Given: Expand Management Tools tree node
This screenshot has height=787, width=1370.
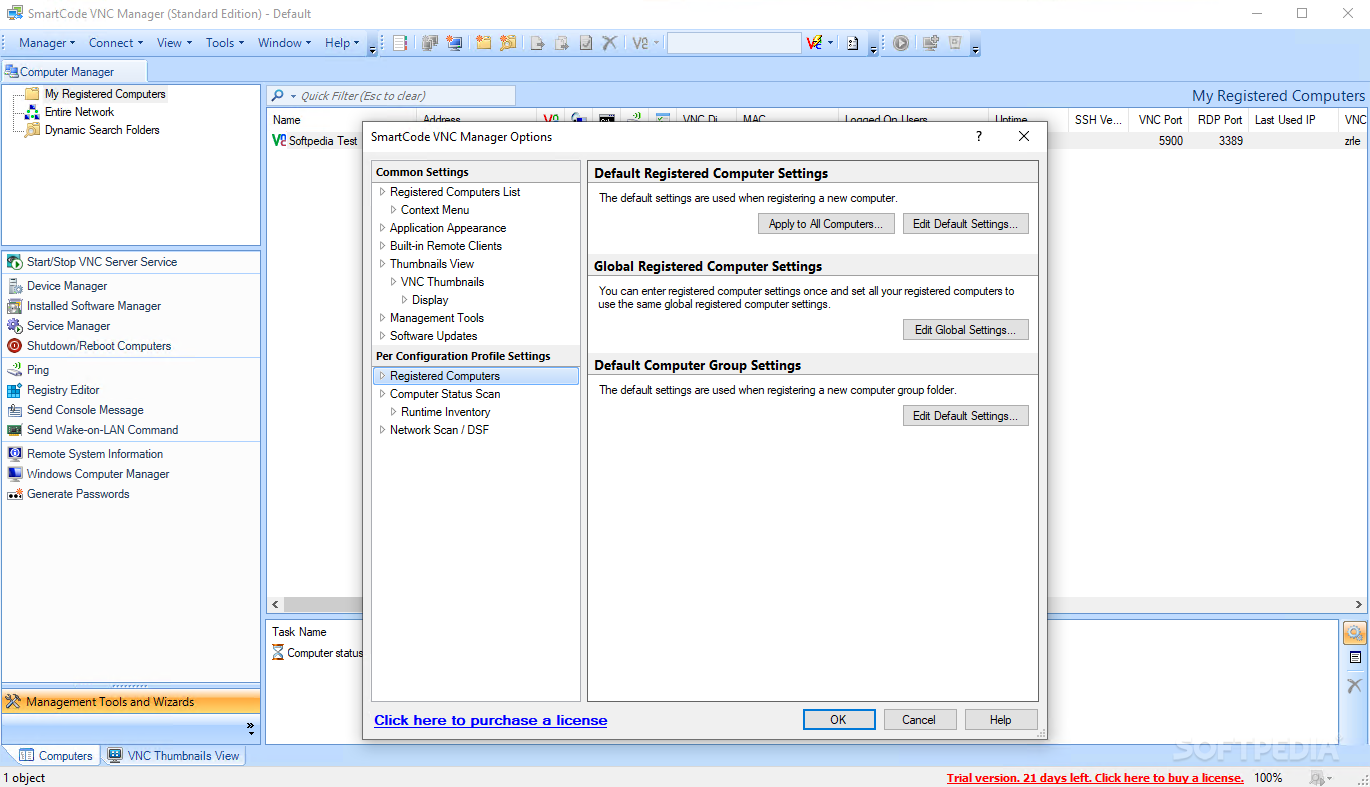Looking at the screenshot, I should (x=382, y=318).
